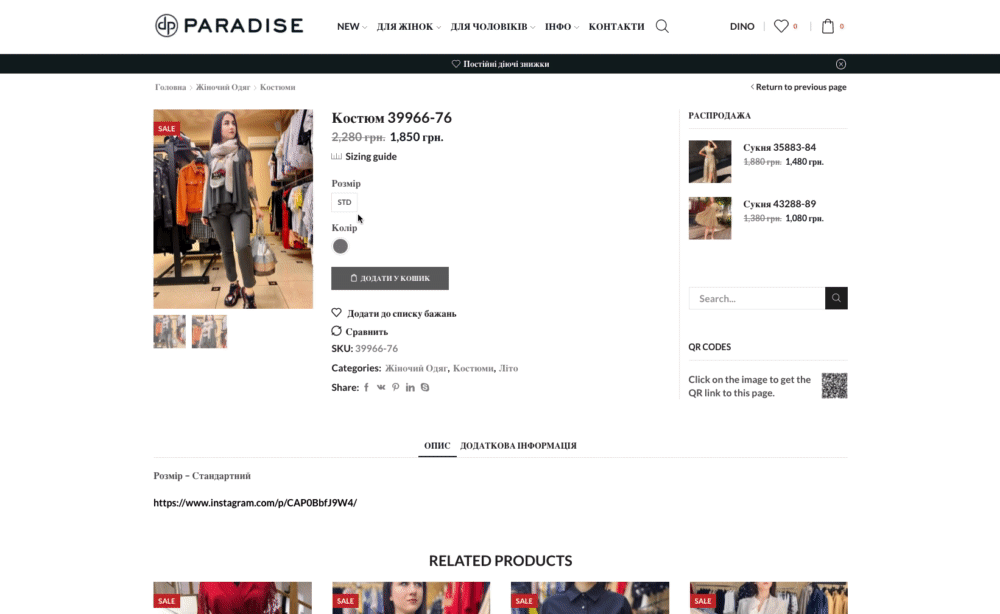Viewport: 1000px width, 614px height.
Task: Select the second product thumbnail image
Action: pos(209,332)
